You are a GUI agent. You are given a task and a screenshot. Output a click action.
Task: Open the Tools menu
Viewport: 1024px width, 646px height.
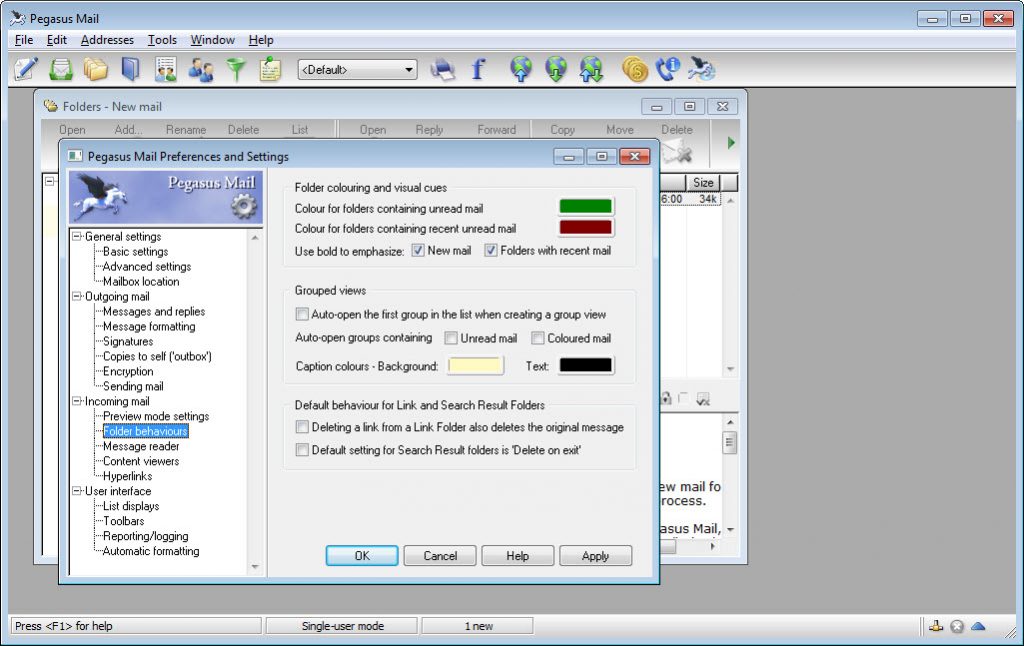coord(162,40)
